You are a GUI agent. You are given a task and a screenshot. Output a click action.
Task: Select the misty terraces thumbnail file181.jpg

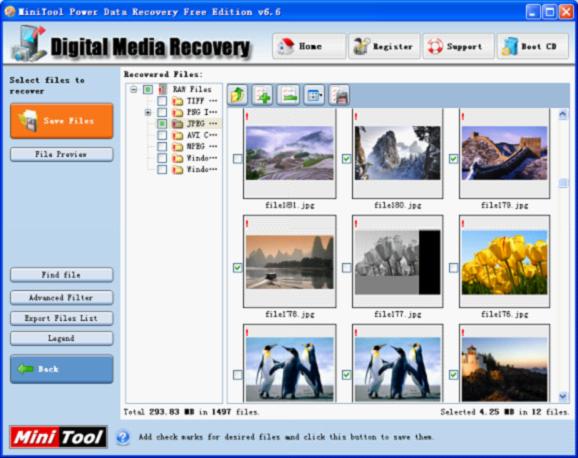tap(290, 153)
